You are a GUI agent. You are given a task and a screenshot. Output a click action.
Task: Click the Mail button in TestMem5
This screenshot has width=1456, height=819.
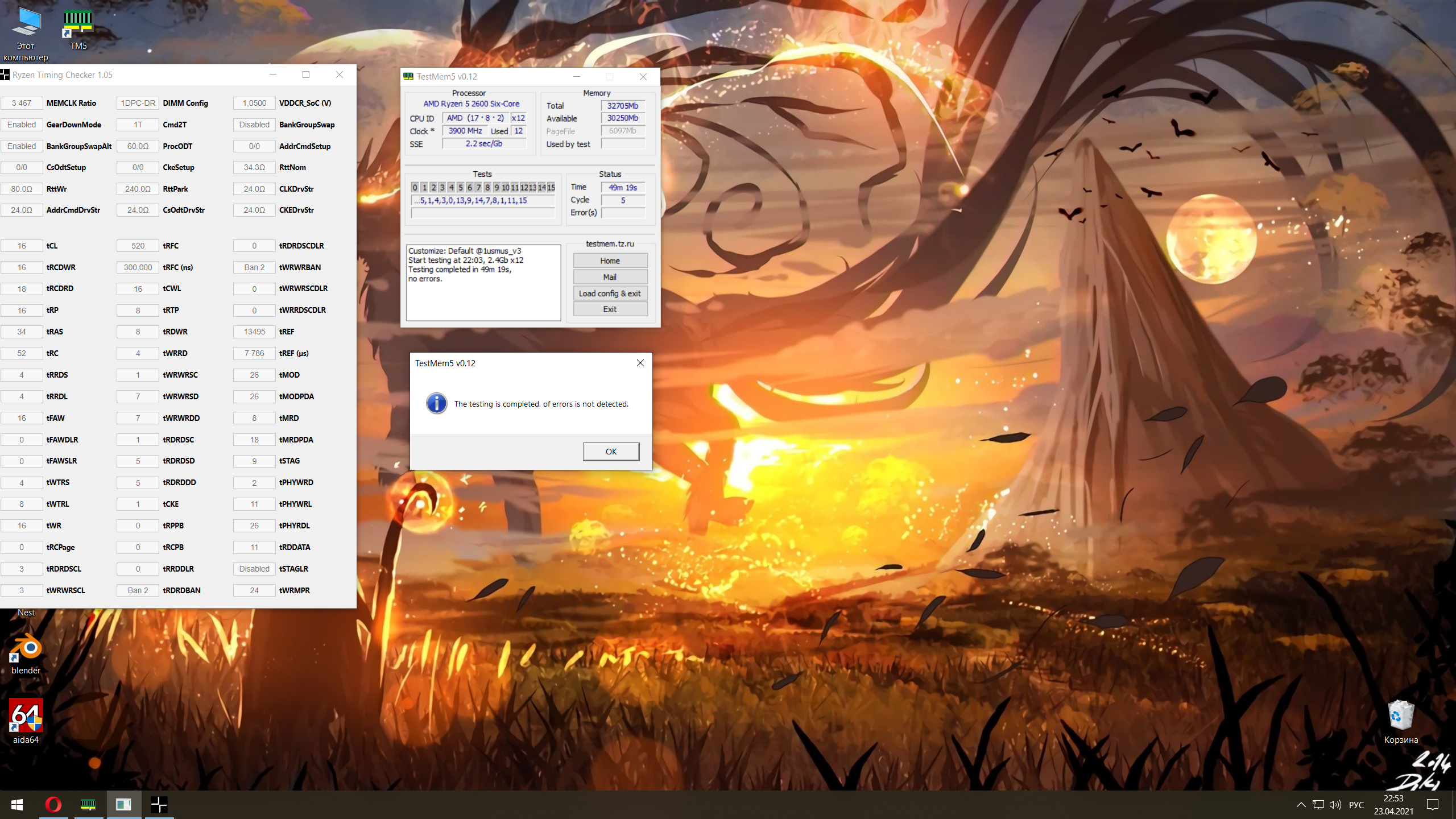[610, 277]
